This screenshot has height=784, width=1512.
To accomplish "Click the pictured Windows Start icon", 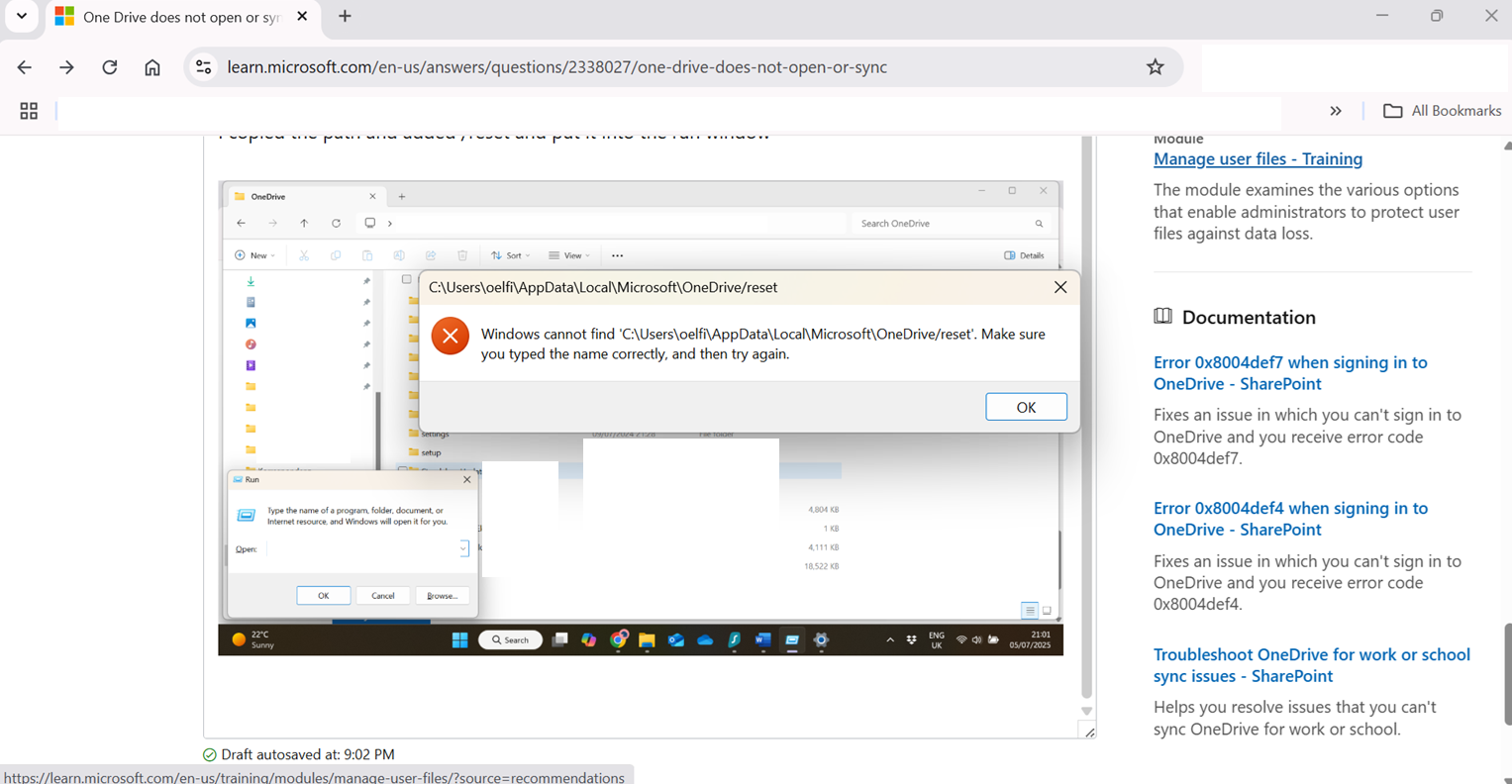I will click(x=459, y=640).
